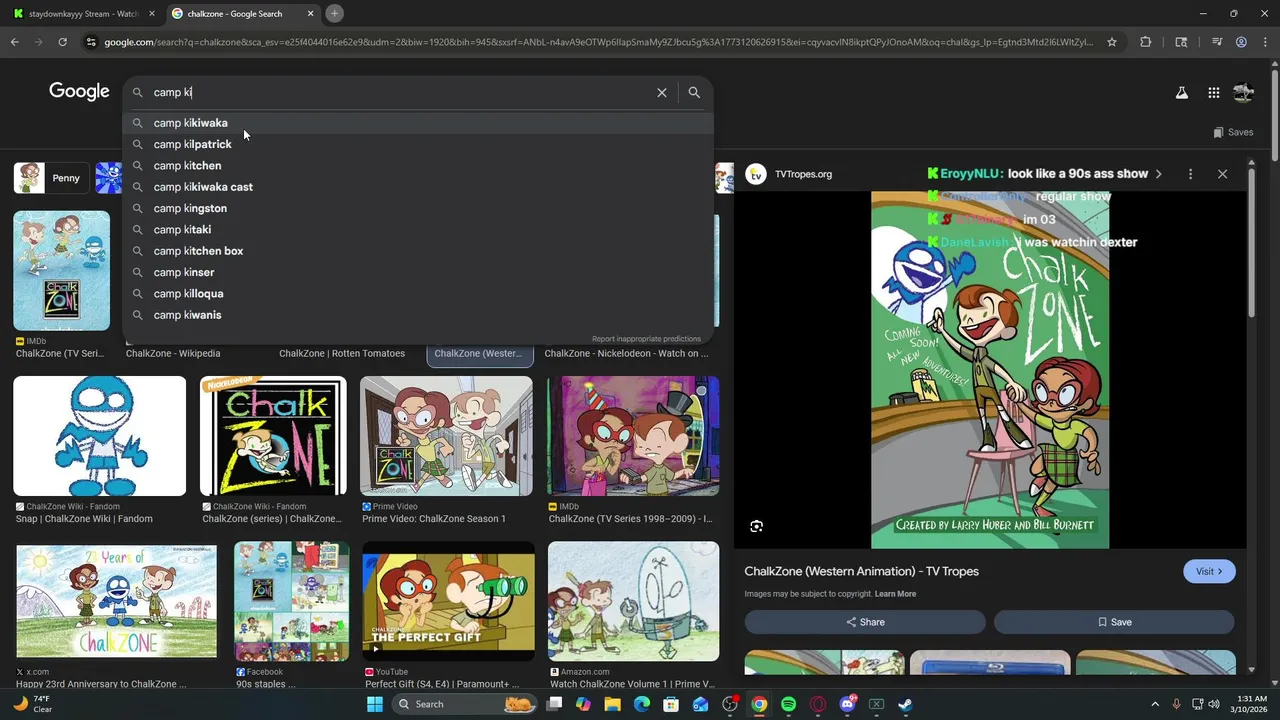Select suggestion 'camp kinser'
The height and width of the screenshot is (720, 1280).
pos(418,272)
